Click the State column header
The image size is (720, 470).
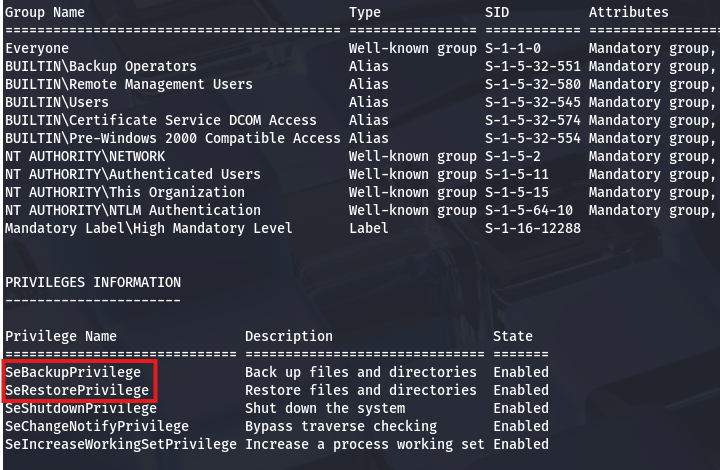(x=513, y=336)
